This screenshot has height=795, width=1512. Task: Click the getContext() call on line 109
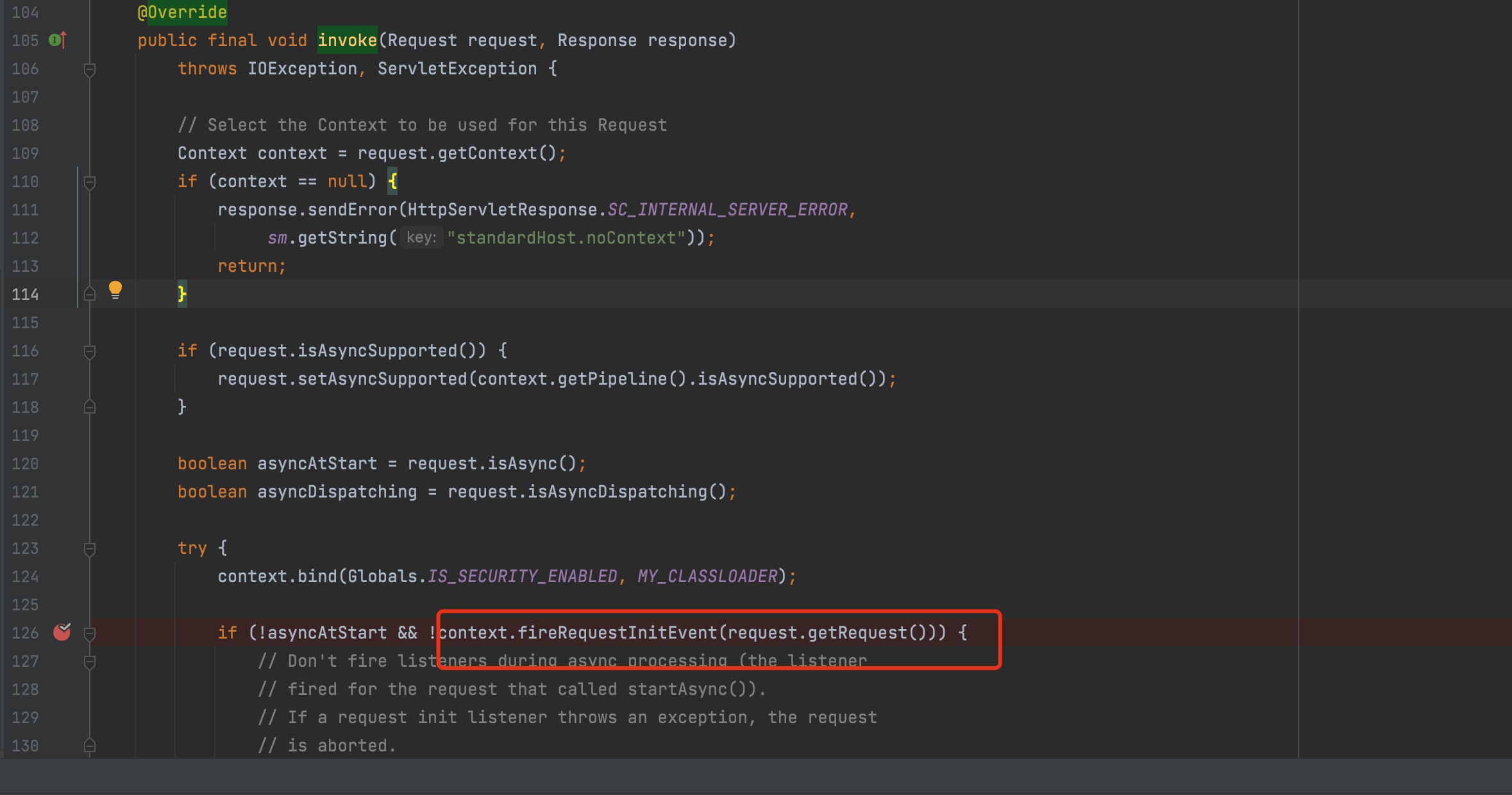pyautogui.click(x=497, y=153)
